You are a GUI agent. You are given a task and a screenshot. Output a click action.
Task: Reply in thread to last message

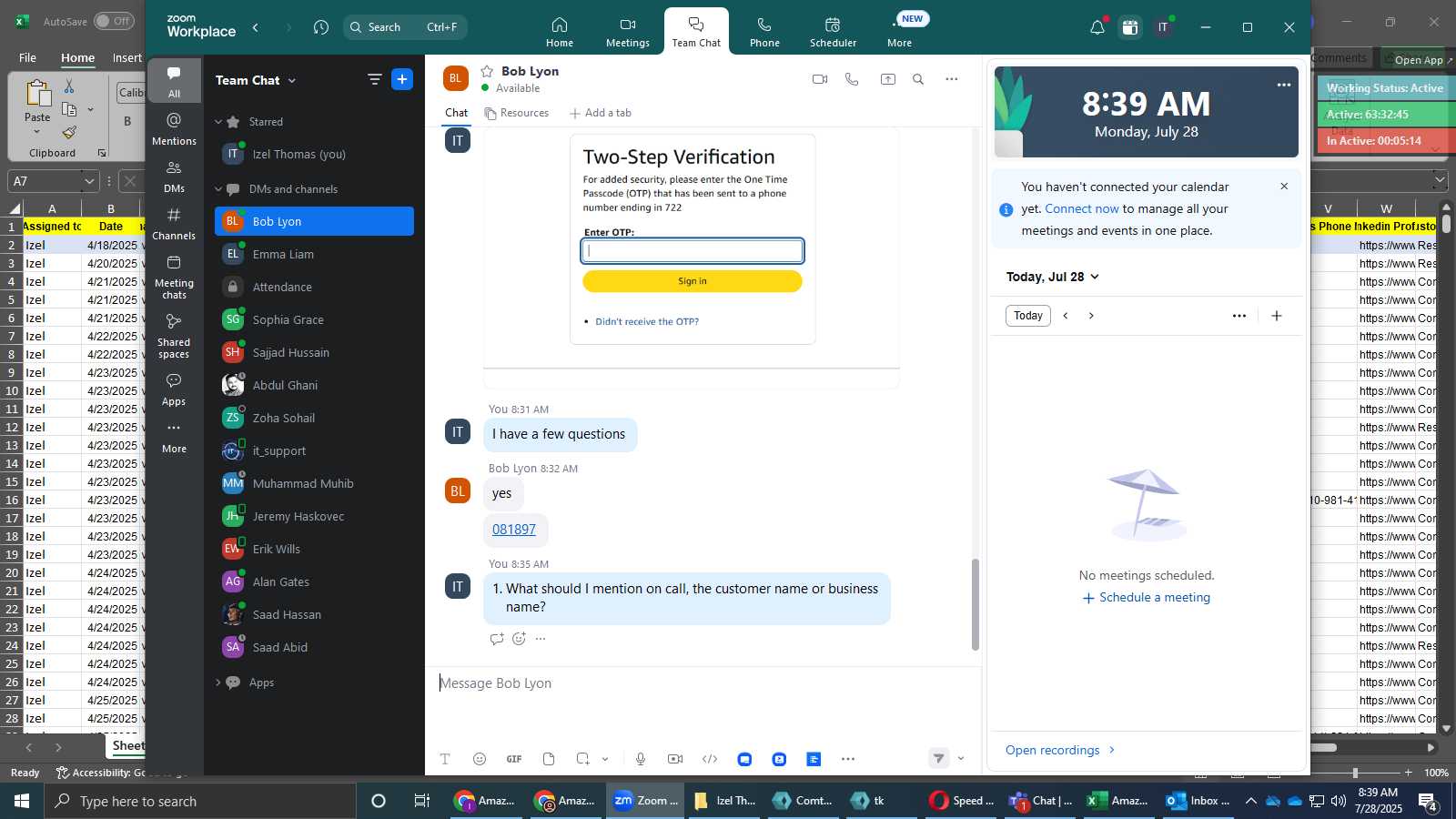tap(497, 639)
